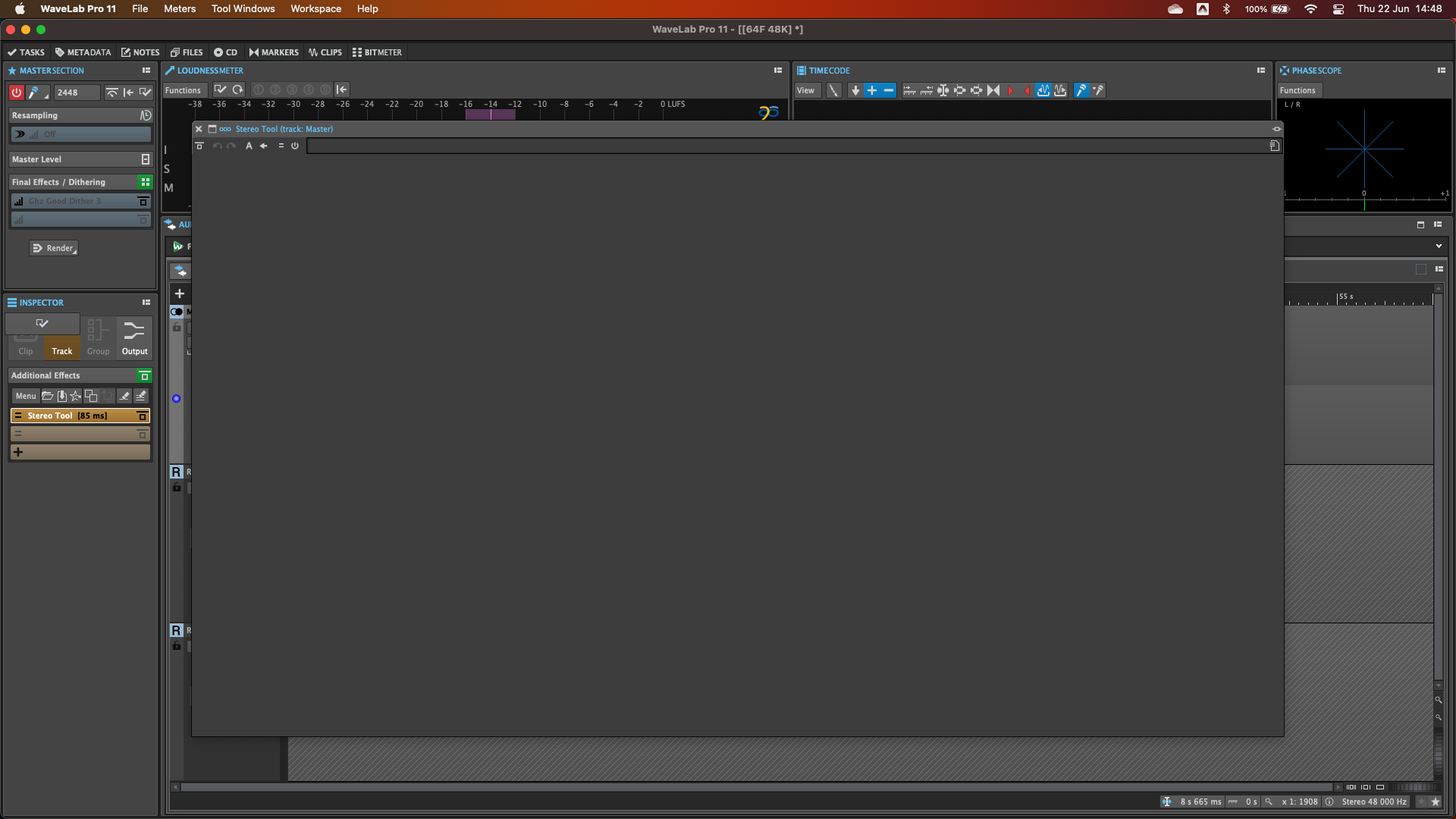
Task: Toggle Stereo Tool plugin bypass power icon
Action: click(295, 146)
